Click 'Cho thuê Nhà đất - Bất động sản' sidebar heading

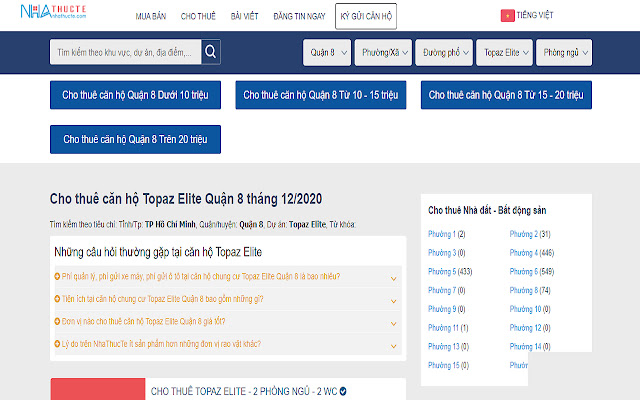click(487, 211)
